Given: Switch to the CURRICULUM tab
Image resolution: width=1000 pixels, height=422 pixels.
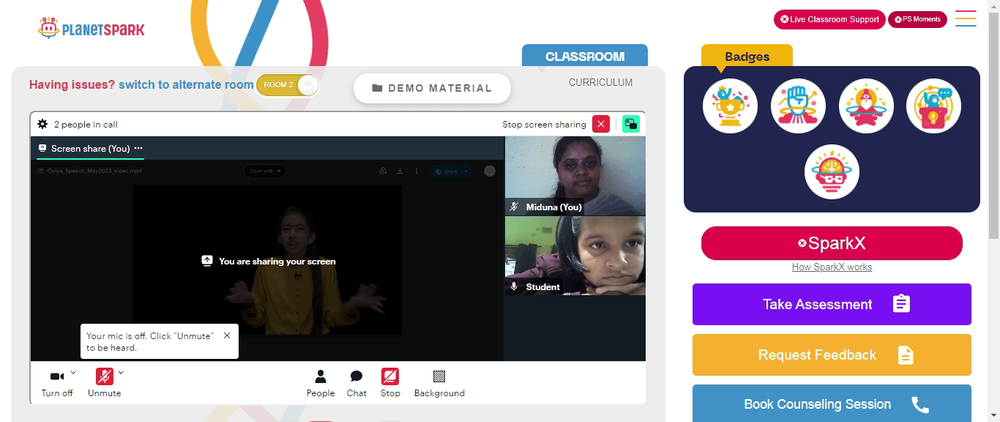Looking at the screenshot, I should click(x=601, y=82).
